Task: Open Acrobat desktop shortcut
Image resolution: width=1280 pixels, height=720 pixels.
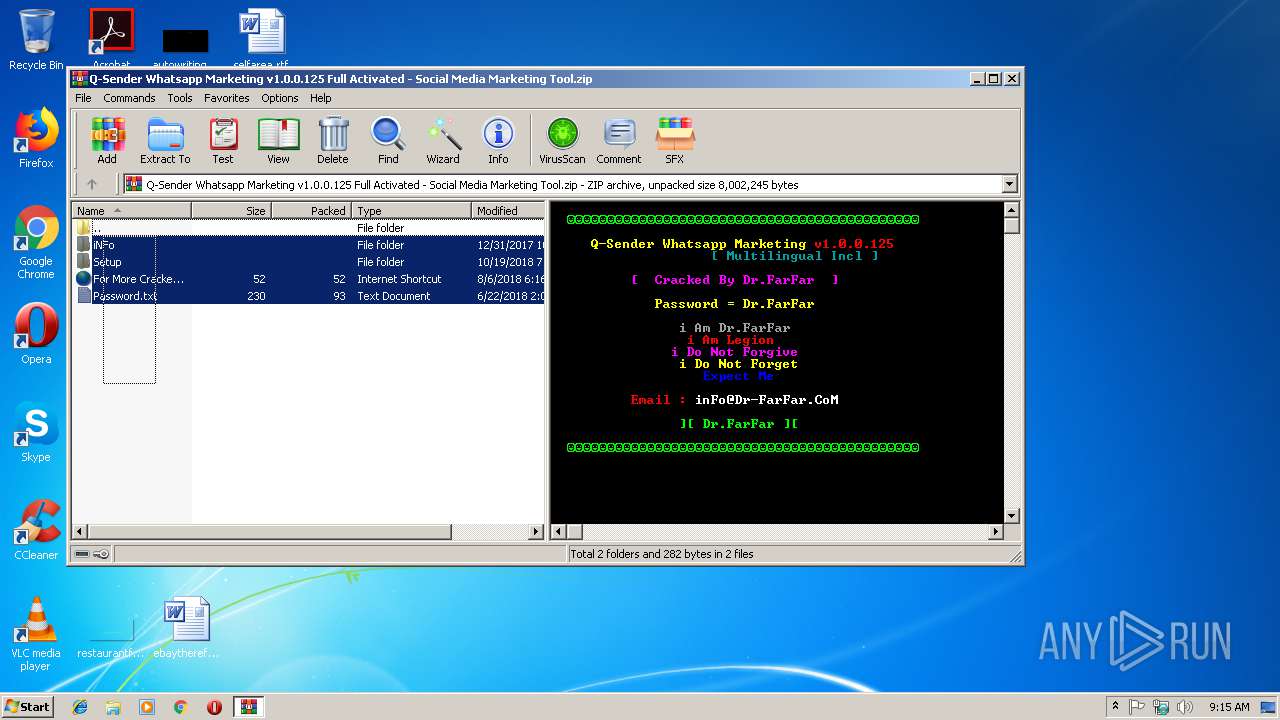Action: (111, 38)
